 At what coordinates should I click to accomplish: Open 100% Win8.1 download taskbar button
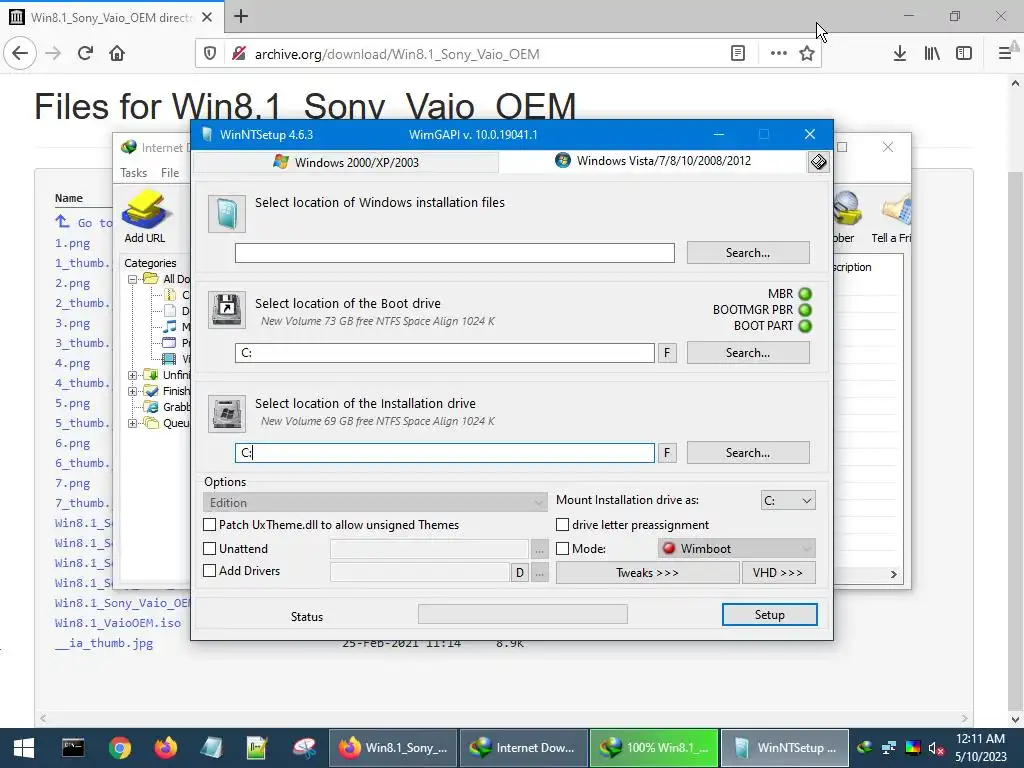coord(654,748)
